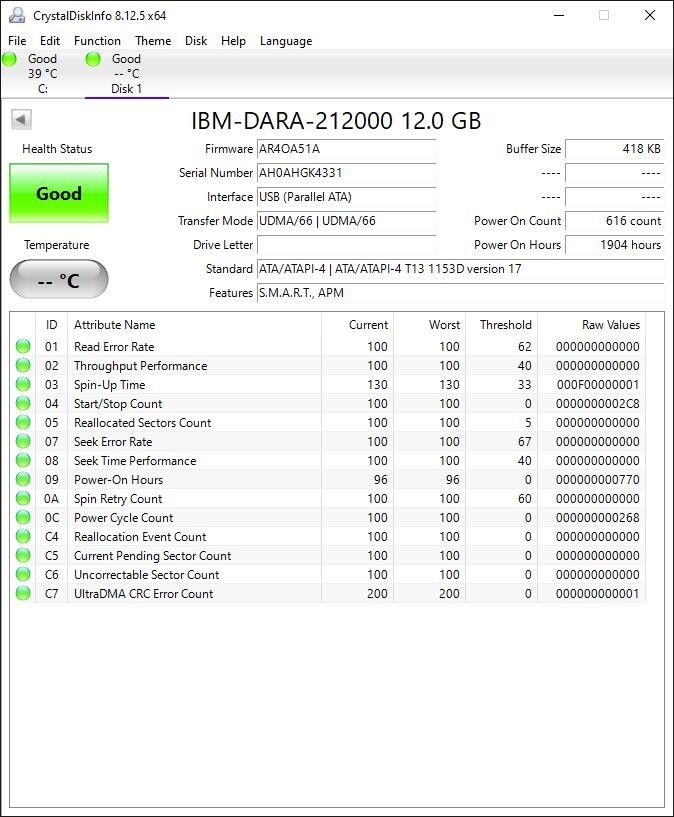Screen dimensions: 674x817
Task: Click status dot of Power-On Hours row
Action: click(23, 479)
